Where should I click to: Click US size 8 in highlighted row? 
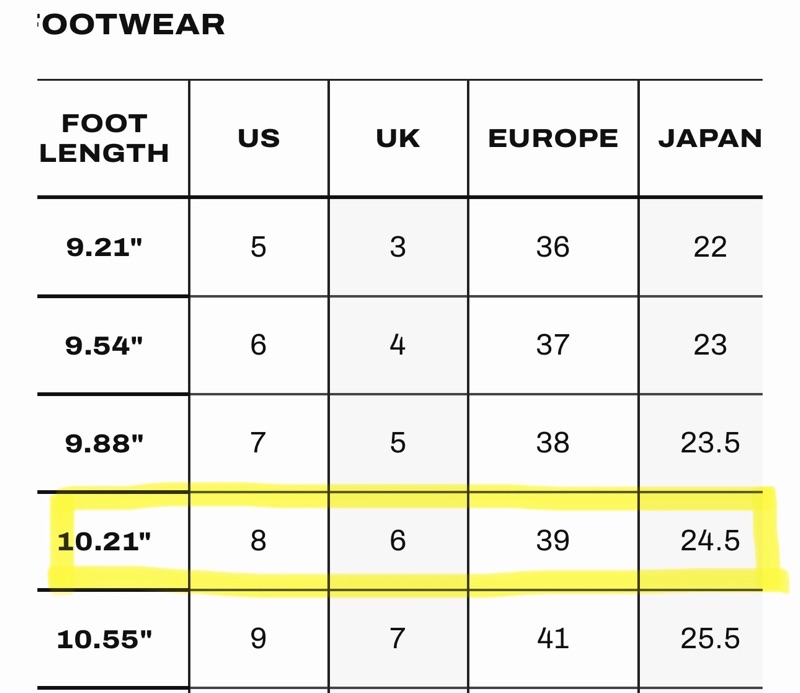pyautogui.click(x=258, y=540)
